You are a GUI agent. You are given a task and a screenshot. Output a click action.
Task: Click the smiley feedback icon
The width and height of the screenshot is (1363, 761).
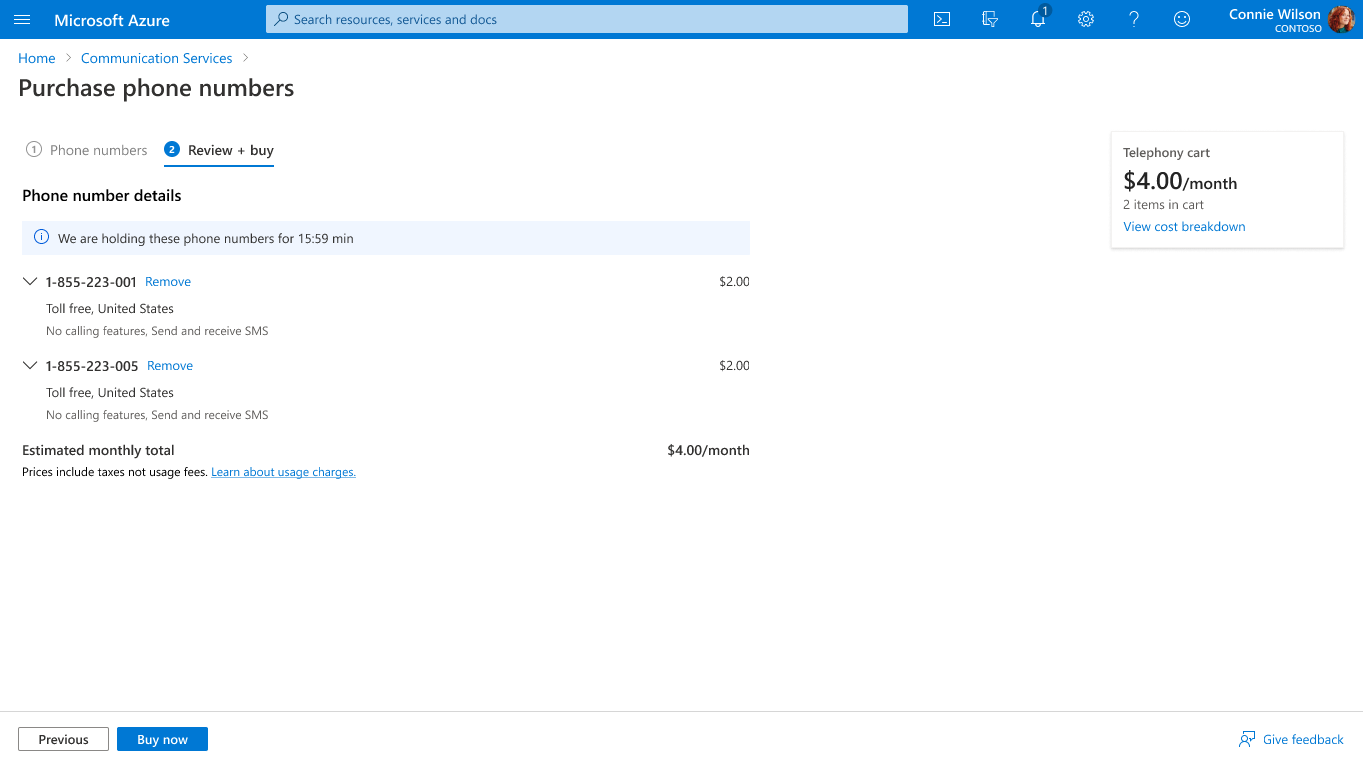pos(1182,19)
